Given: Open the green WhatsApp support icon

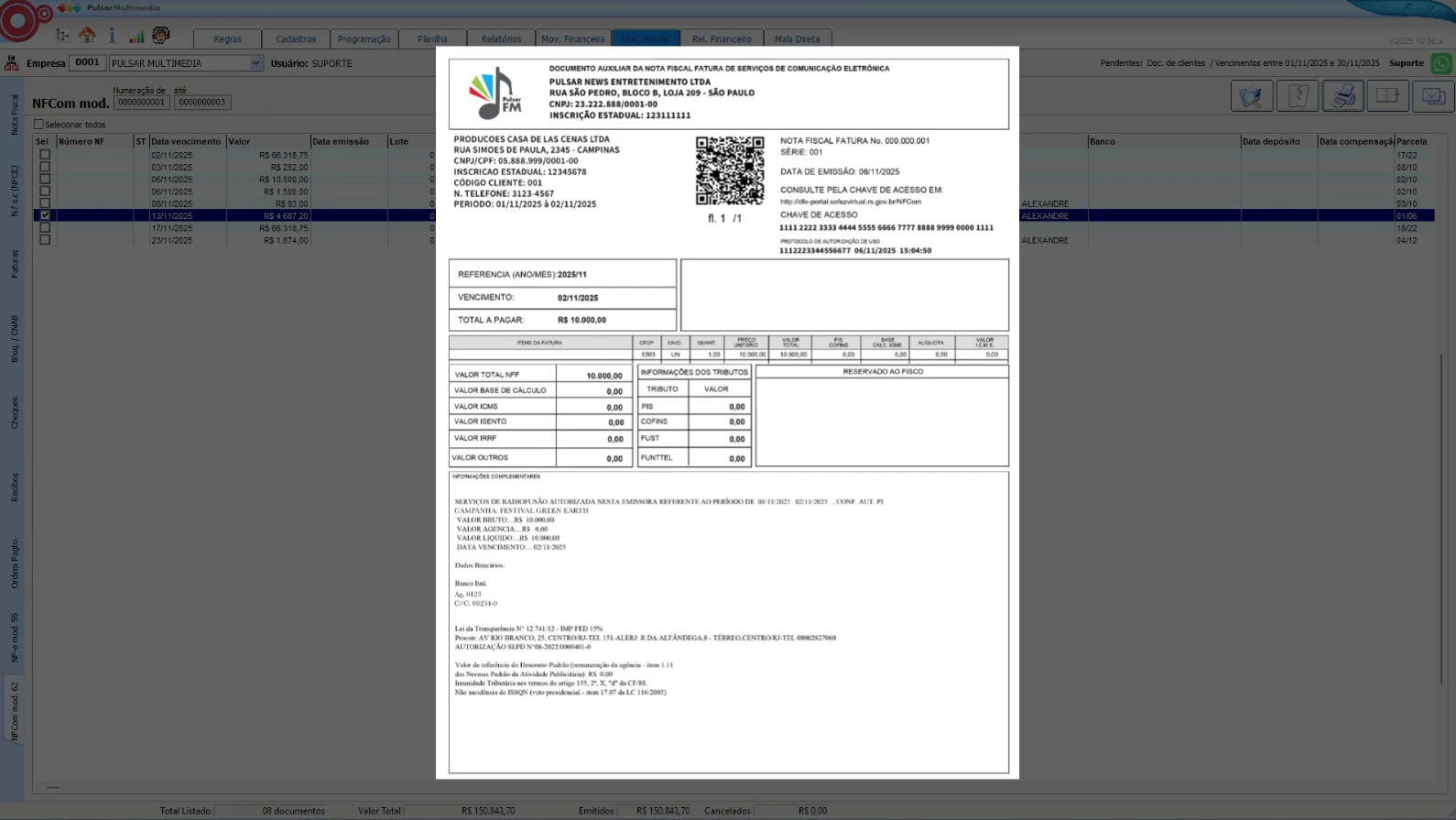Looking at the screenshot, I should 1441,63.
